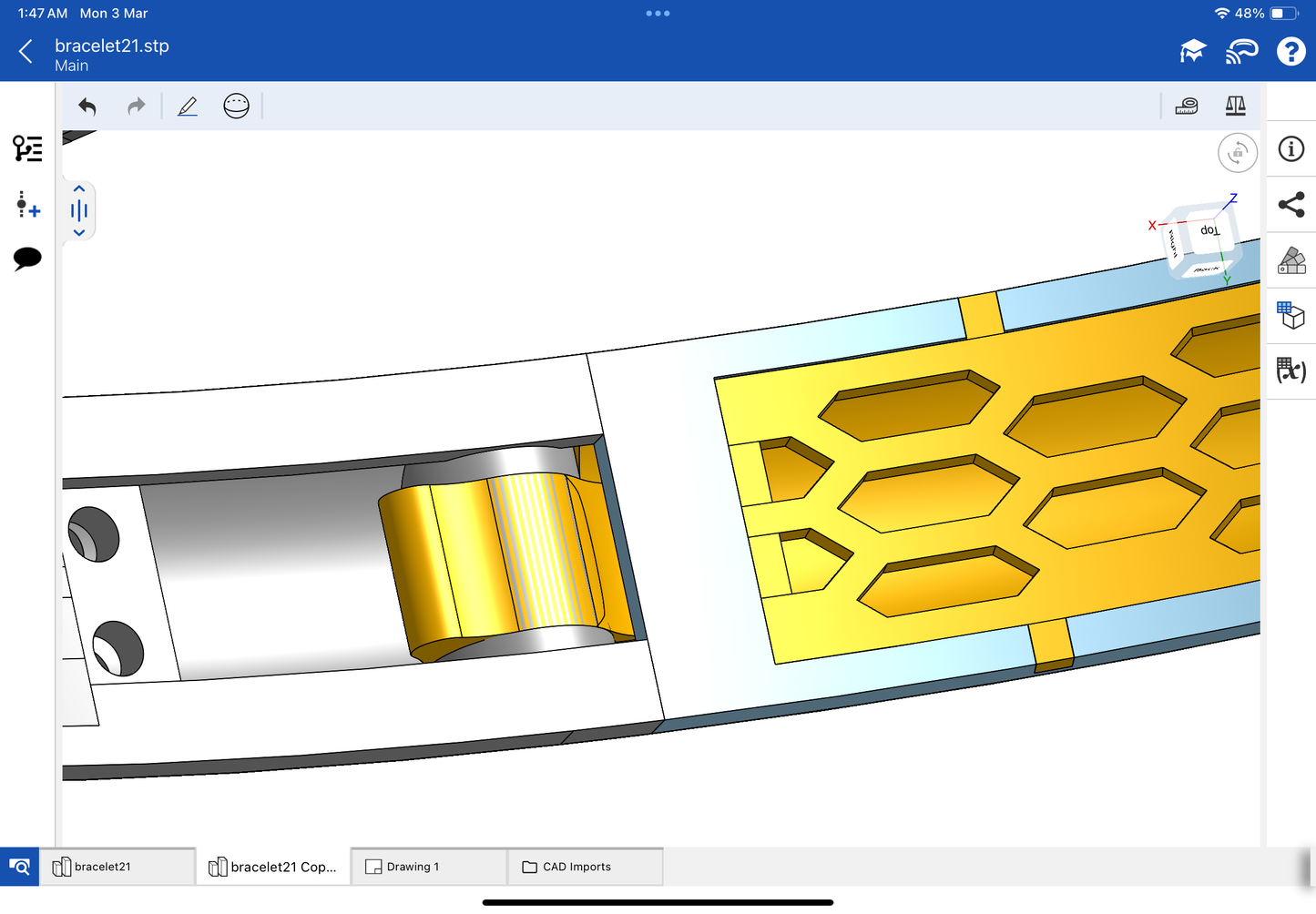1316x914 pixels.
Task: Redo the last undone action
Action: point(136,107)
